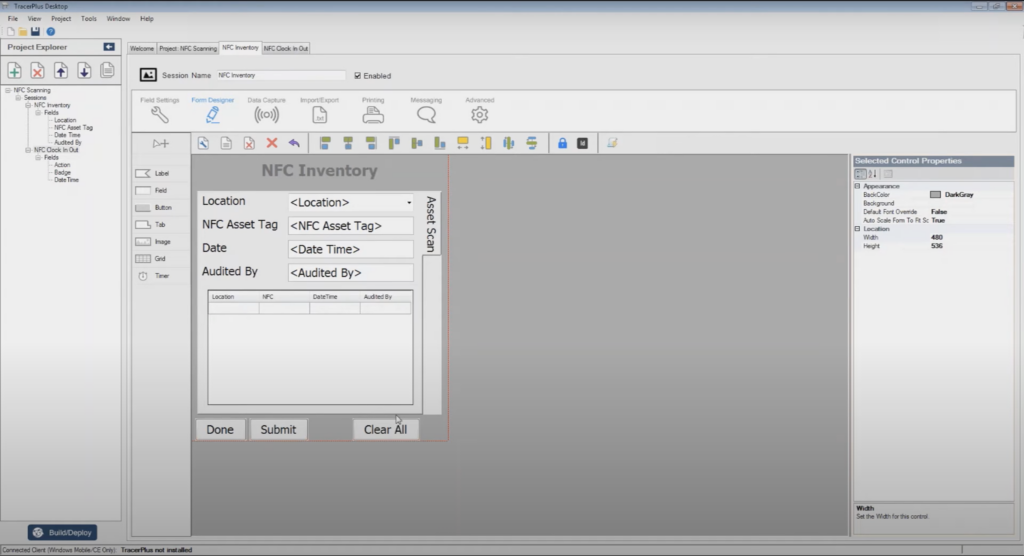Viewport: 1024px width, 556px height.
Task: Open the Printing printer icon
Action: tap(373, 115)
